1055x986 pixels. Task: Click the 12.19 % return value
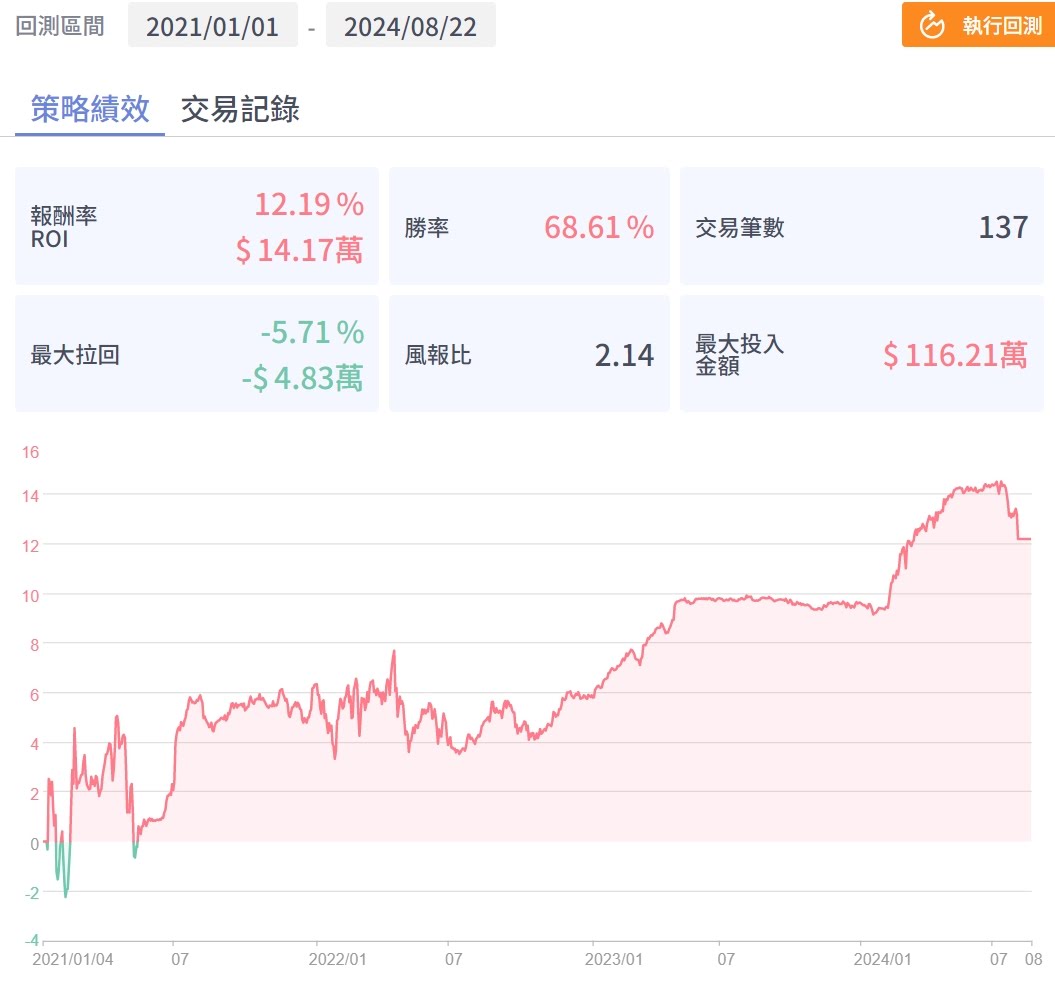(308, 205)
